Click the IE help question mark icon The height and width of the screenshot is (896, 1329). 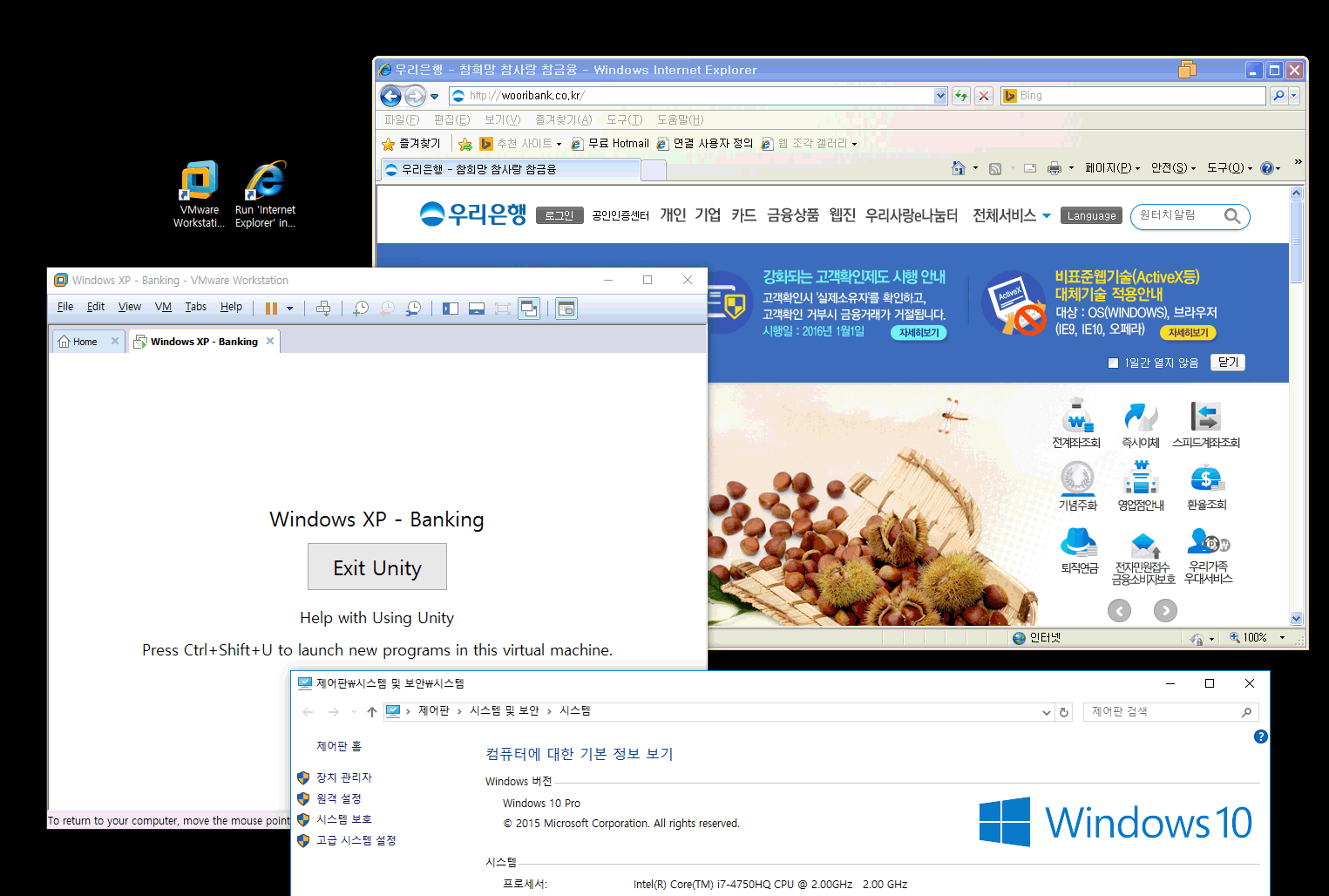pyautogui.click(x=1267, y=168)
